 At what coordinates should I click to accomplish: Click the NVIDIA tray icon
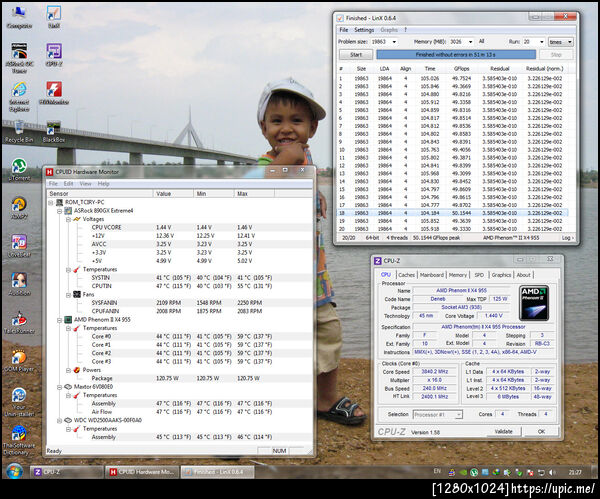(x=463, y=472)
